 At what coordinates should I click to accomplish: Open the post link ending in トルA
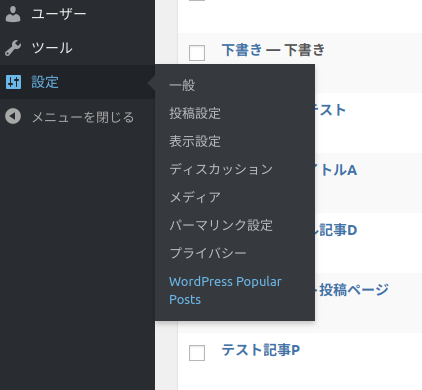336,170
